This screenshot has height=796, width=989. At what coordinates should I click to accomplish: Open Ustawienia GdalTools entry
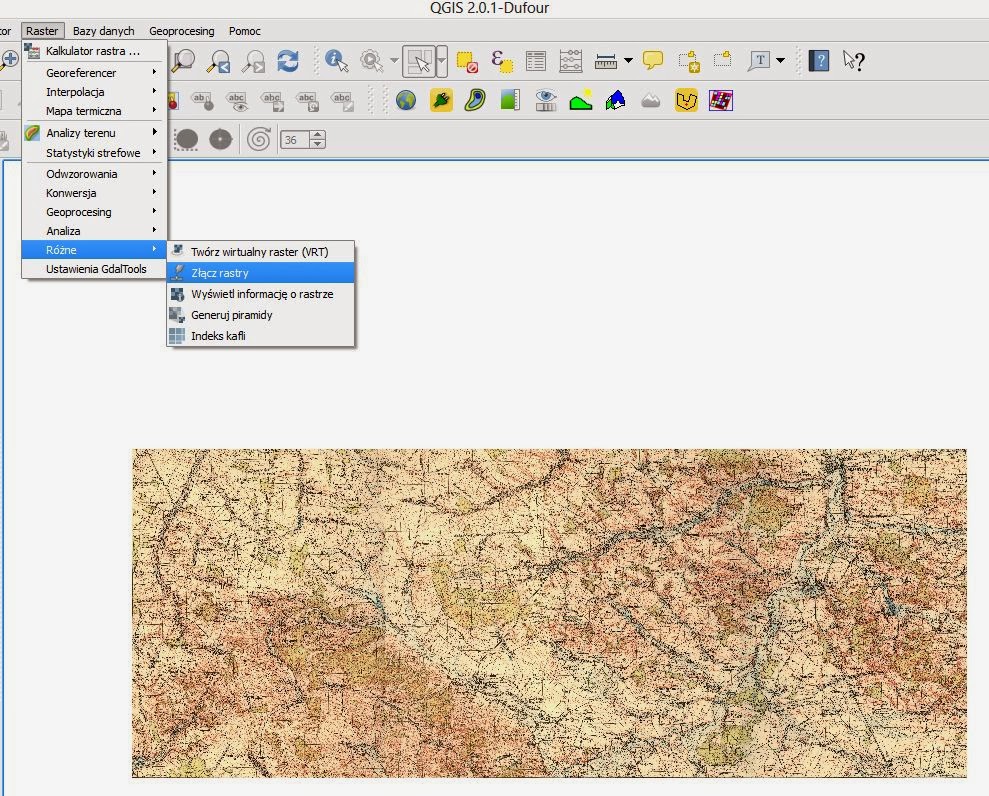96,269
